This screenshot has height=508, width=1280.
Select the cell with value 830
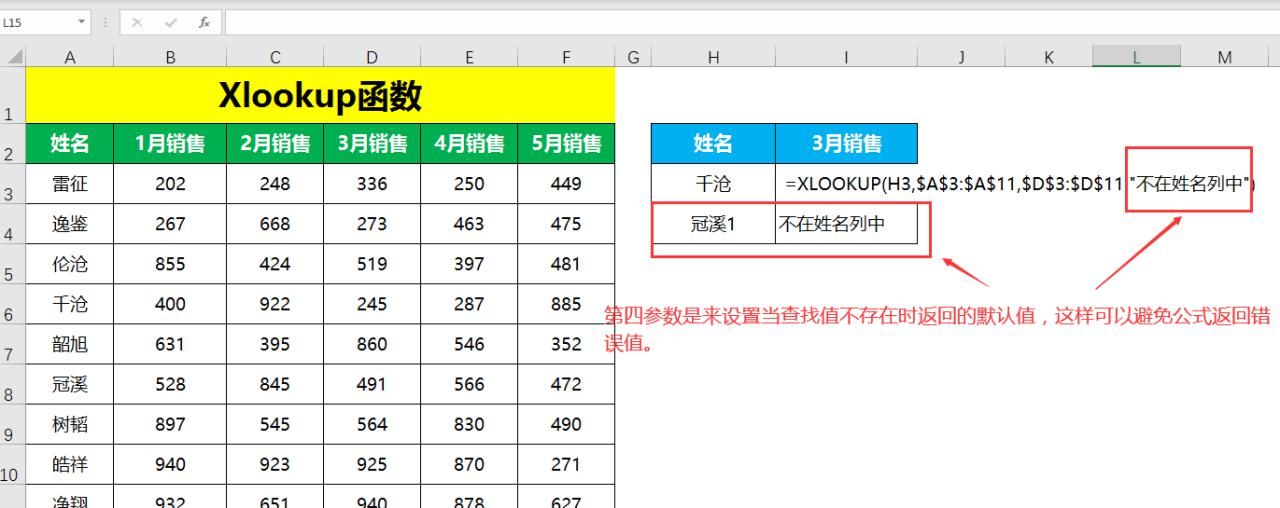click(469, 424)
